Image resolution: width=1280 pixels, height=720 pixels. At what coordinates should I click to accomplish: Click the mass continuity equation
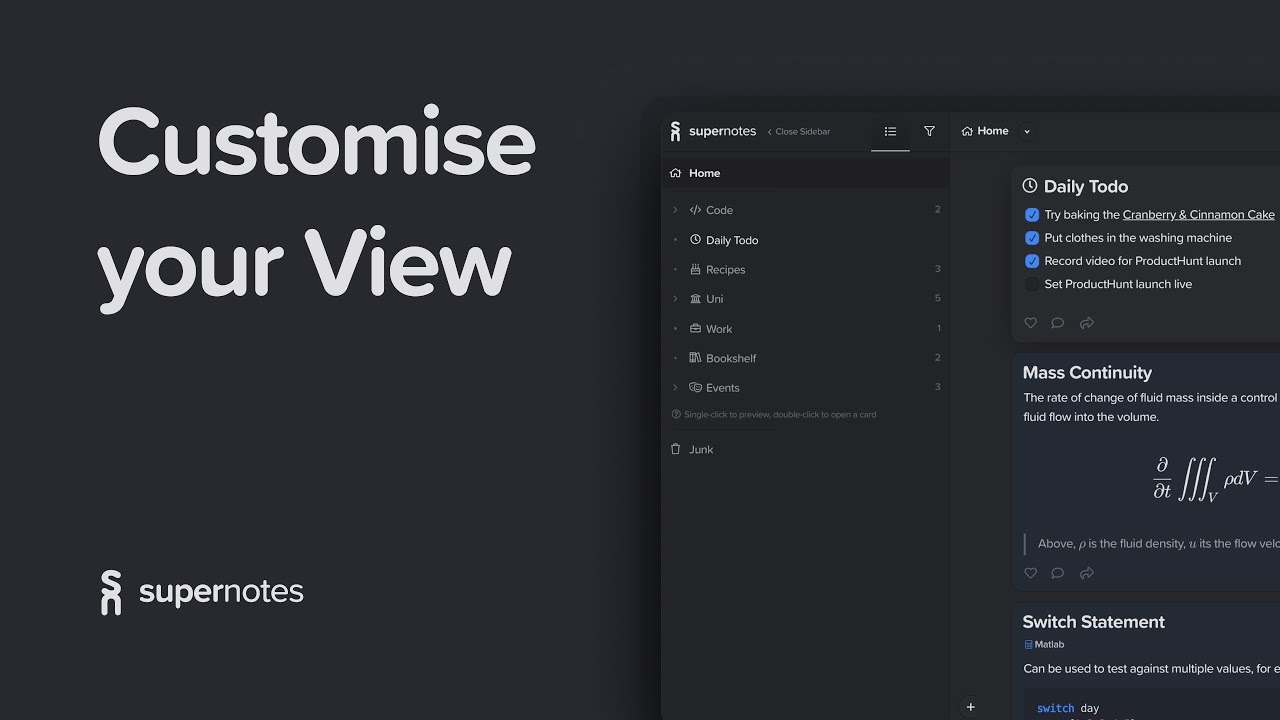1215,479
